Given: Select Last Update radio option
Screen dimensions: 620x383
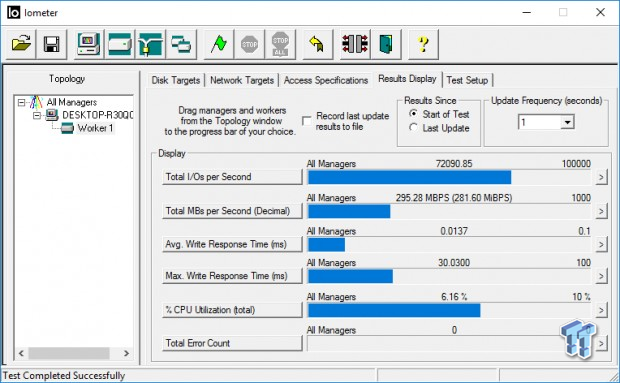Looking at the screenshot, I should (413, 128).
